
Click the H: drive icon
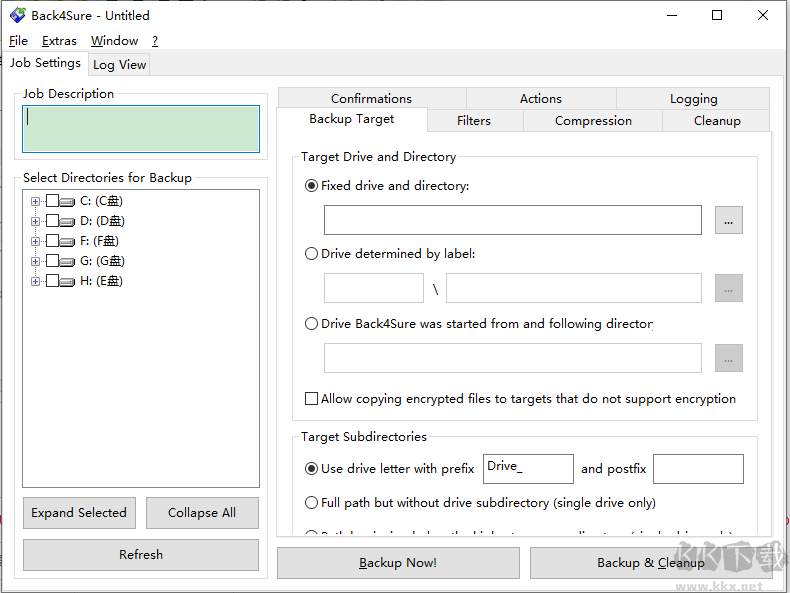(68, 281)
